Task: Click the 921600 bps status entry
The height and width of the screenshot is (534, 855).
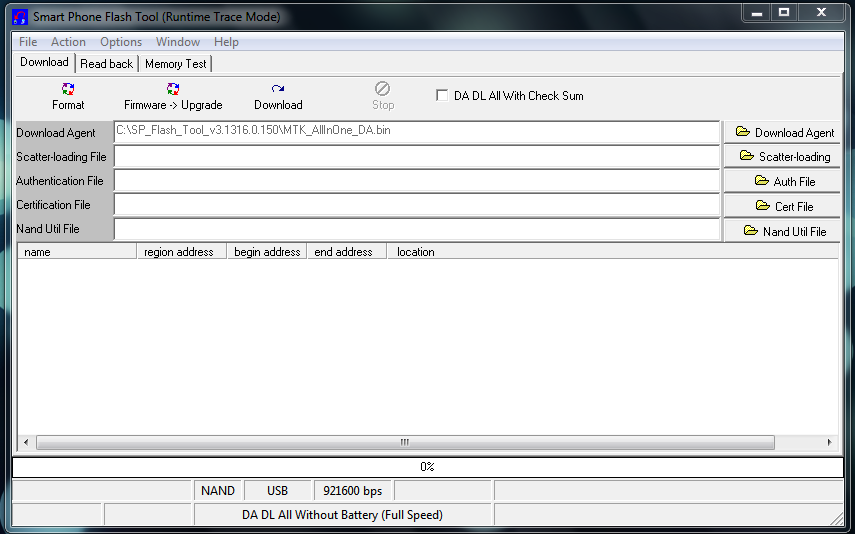Action: click(353, 491)
